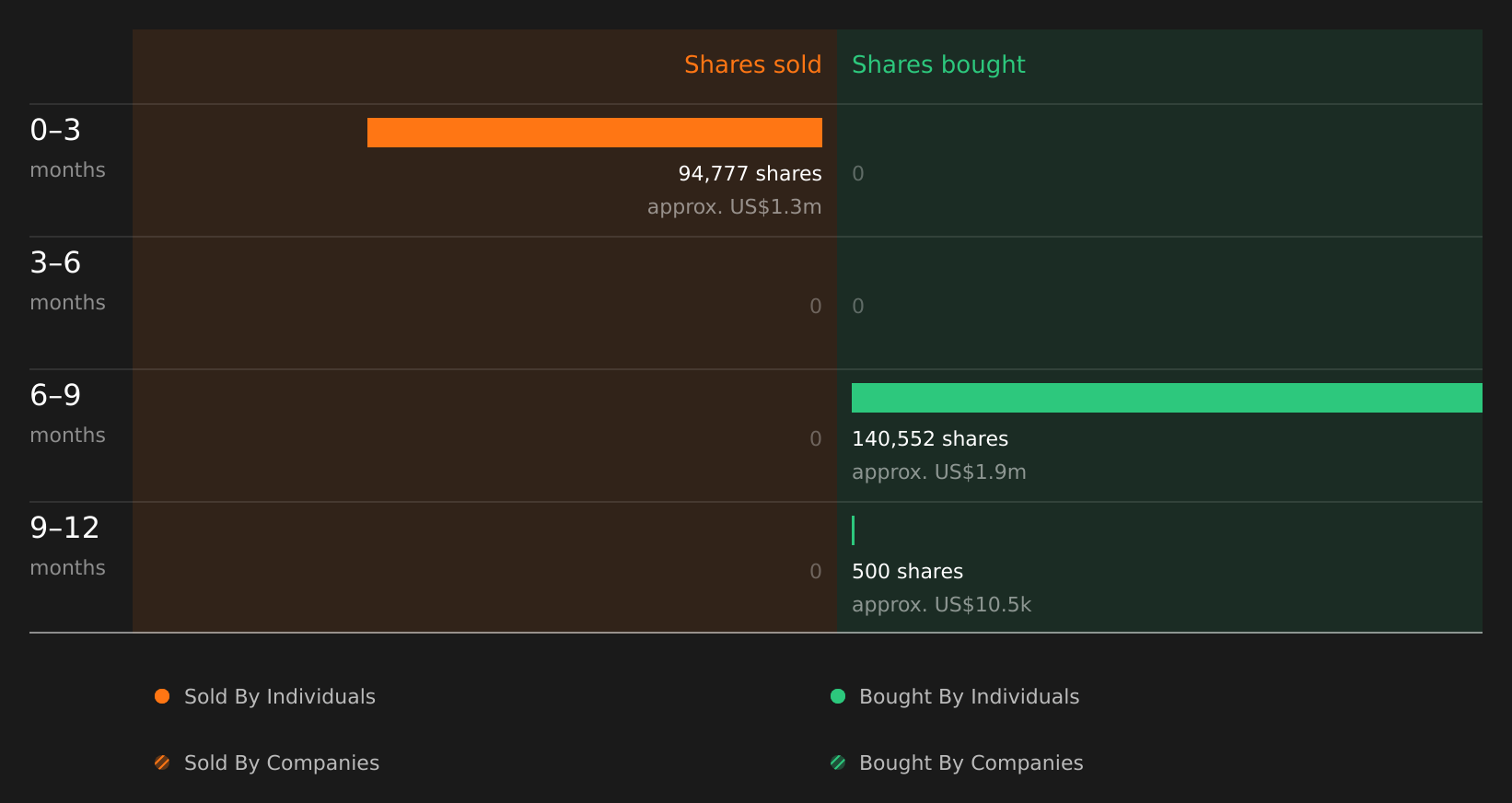Click the sold zero in 3–6 months row
Screen dimensions: 1512x803
pyautogui.click(x=816, y=307)
